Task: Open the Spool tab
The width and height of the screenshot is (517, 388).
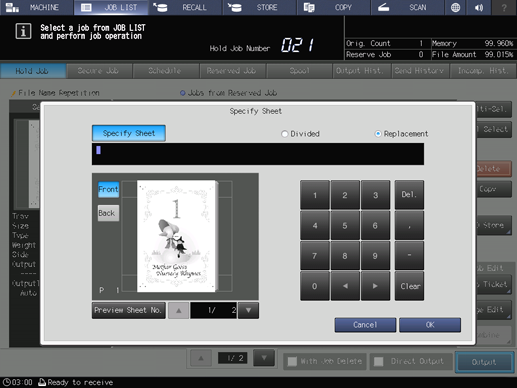Action: tap(299, 71)
